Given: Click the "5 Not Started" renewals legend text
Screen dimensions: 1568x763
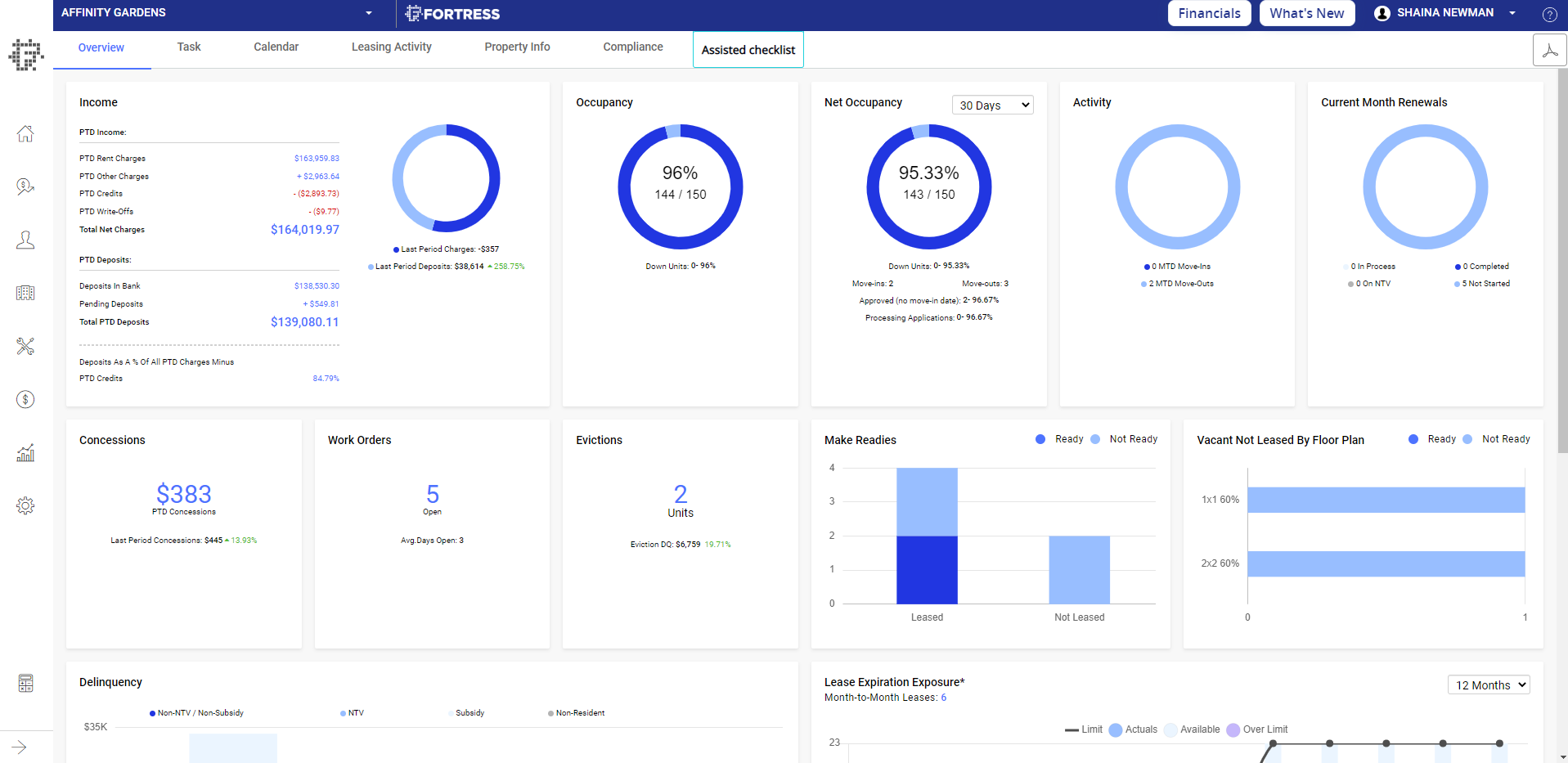Looking at the screenshot, I should [x=1486, y=284].
